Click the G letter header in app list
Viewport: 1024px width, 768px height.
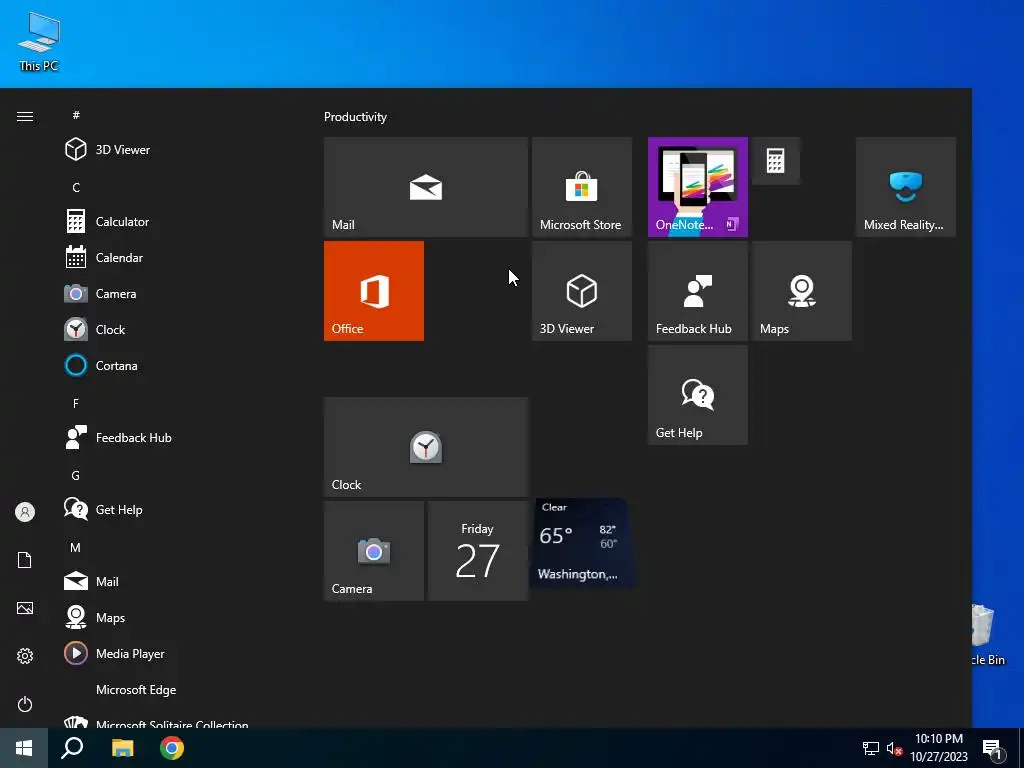(76, 475)
